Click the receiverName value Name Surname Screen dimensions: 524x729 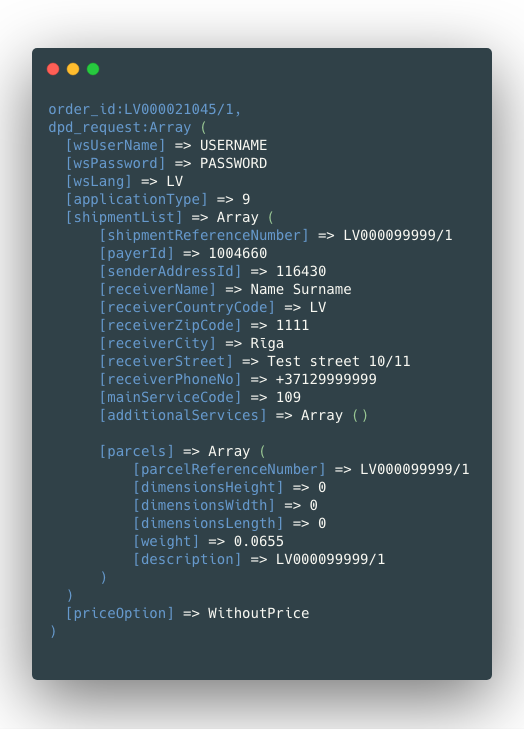click(301, 289)
